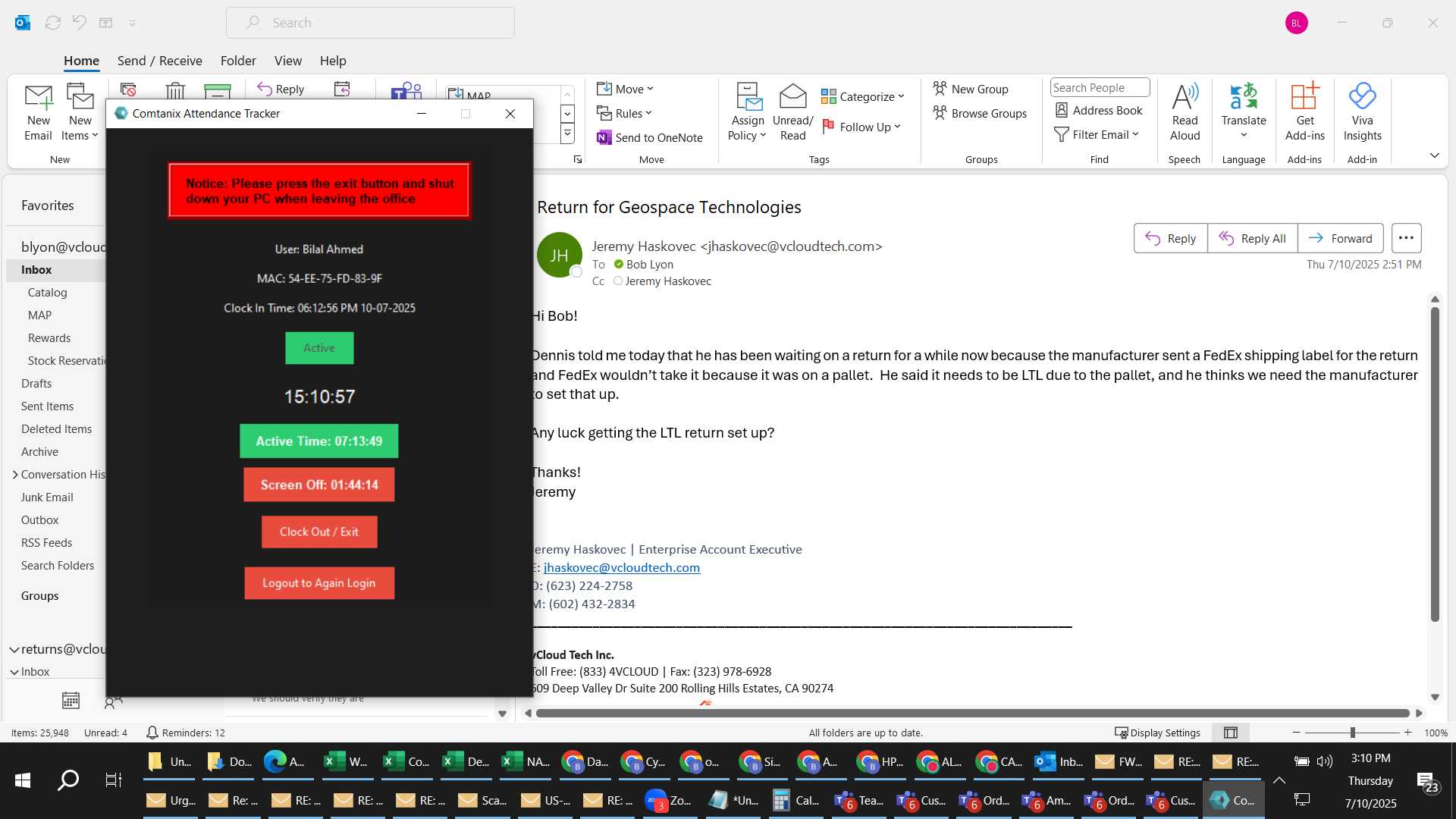Switch to reading view layout icon in status bar

point(1231,733)
